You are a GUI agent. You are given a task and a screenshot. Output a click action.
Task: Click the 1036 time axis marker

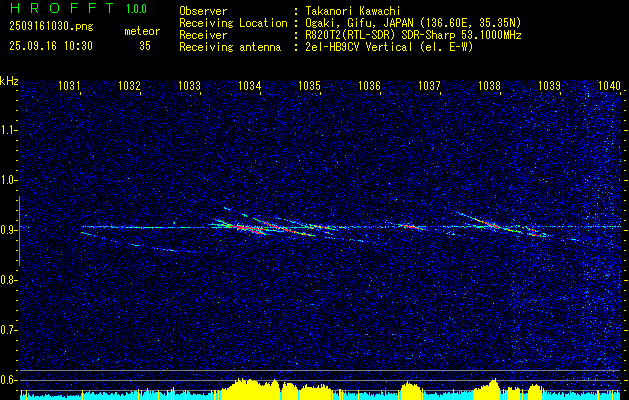[x=369, y=85]
